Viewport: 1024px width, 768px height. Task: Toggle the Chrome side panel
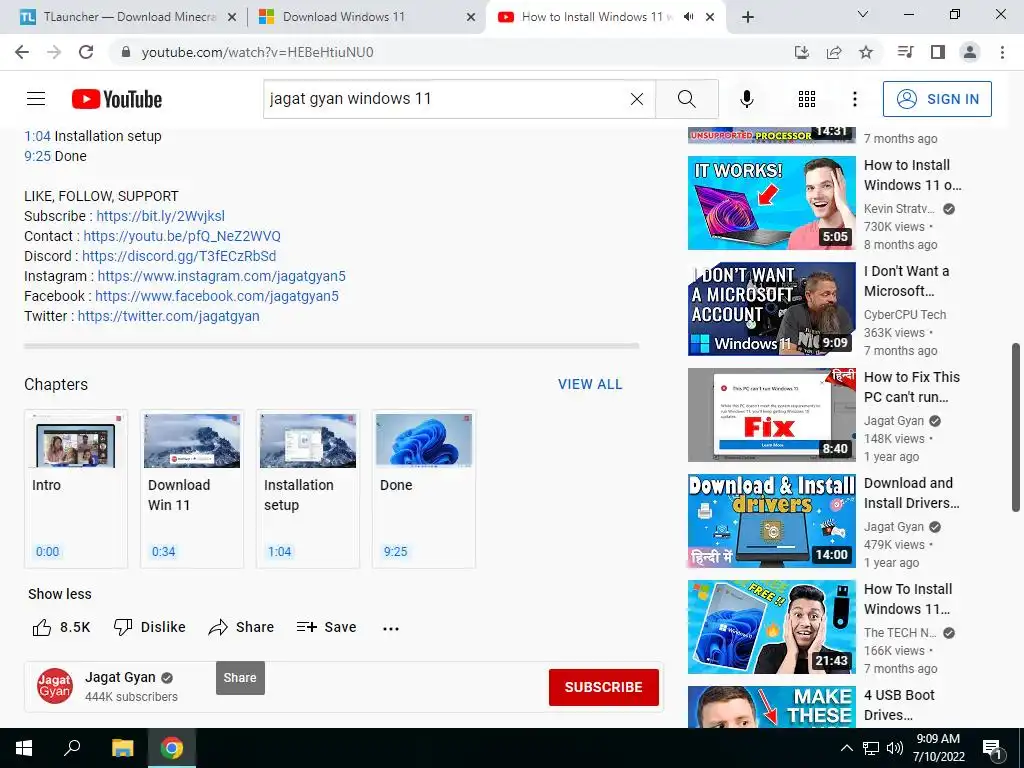[938, 52]
